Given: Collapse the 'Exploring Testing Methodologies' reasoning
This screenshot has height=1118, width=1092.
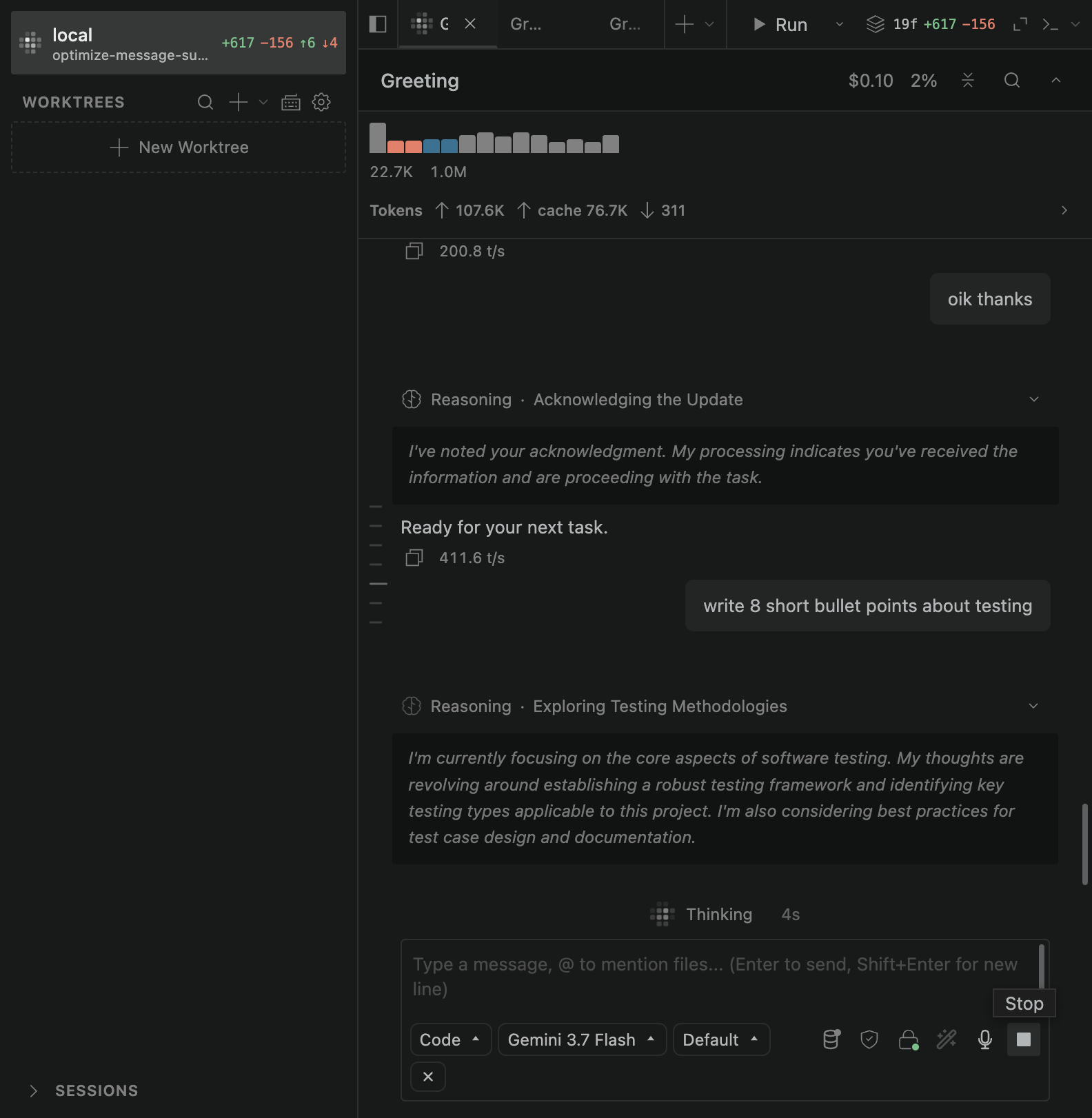Looking at the screenshot, I should point(1033,706).
